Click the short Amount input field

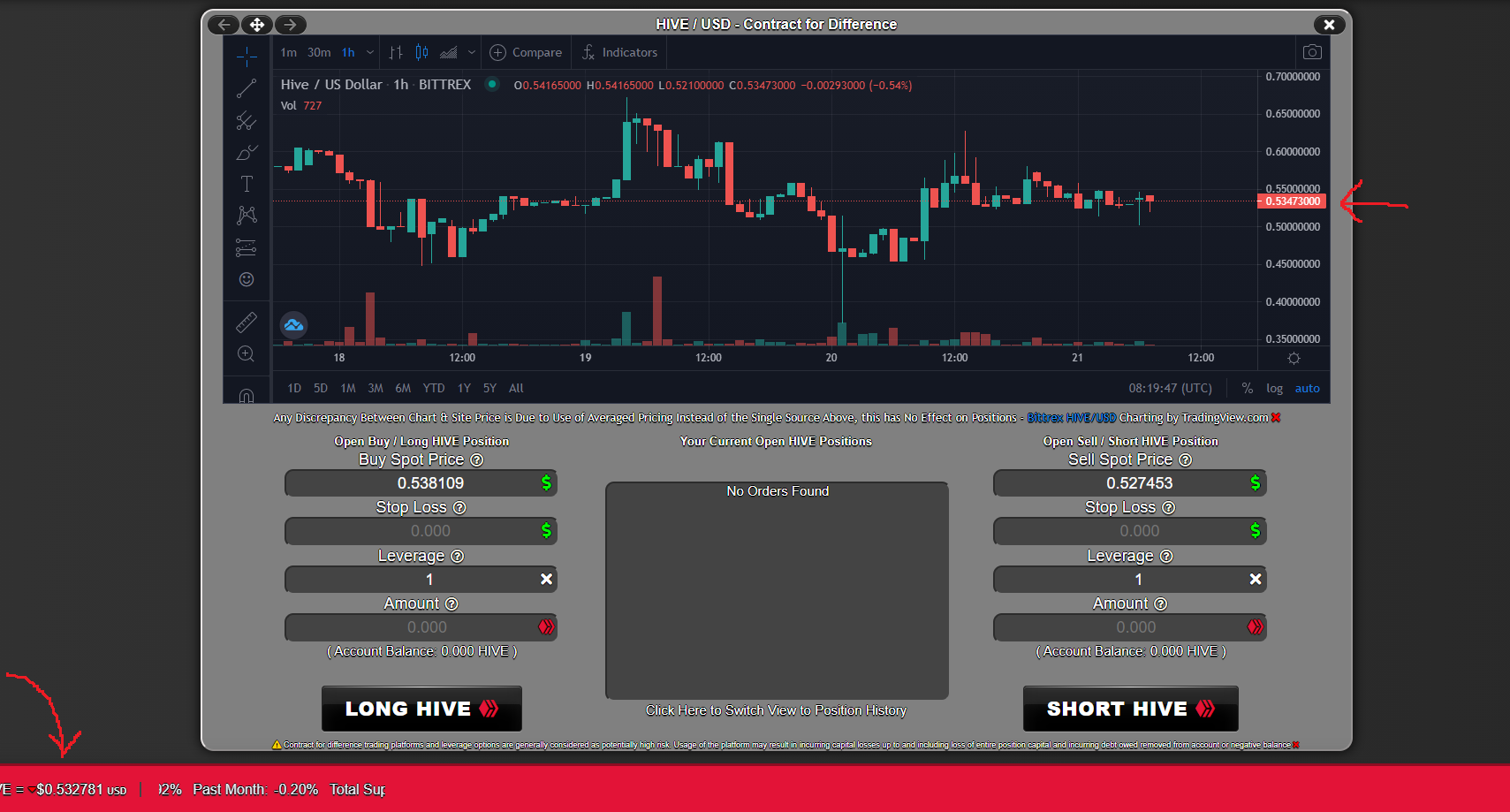coord(1129,627)
